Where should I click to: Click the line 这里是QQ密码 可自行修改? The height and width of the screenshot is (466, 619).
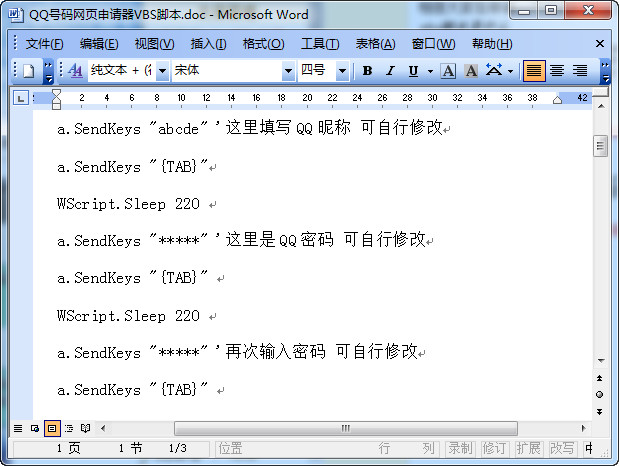coord(325,240)
